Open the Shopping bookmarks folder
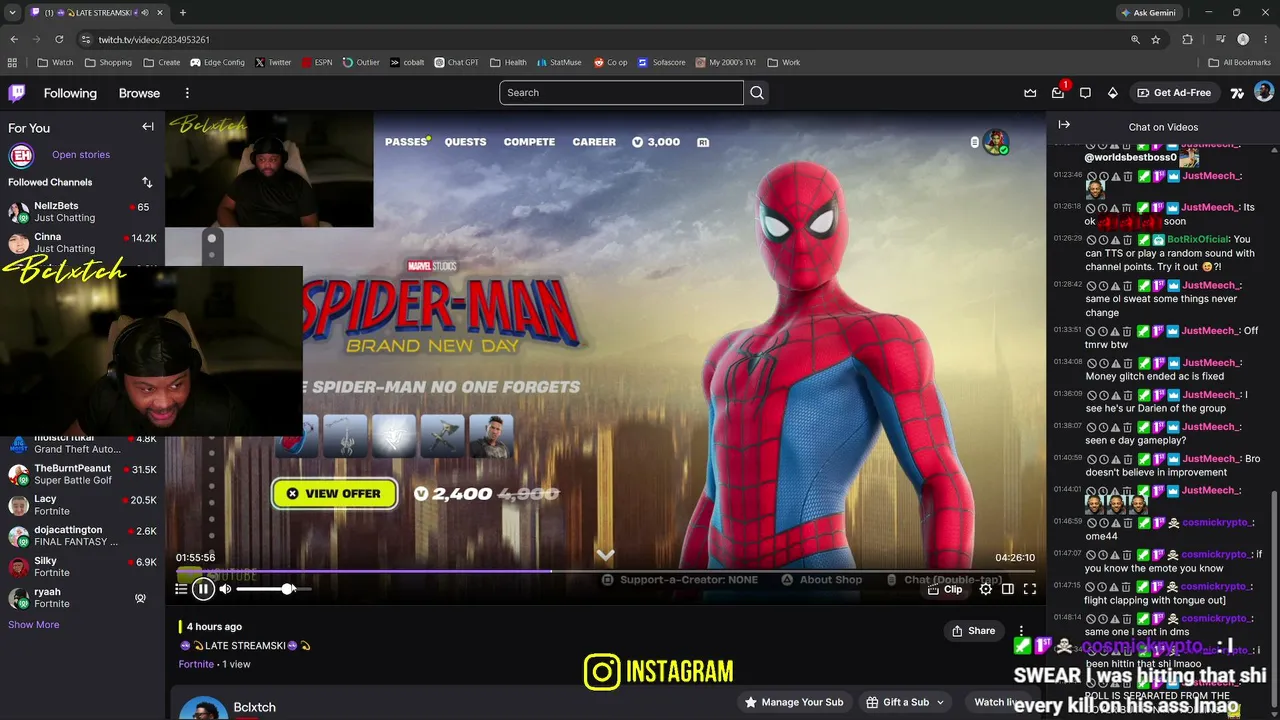 pos(109,62)
